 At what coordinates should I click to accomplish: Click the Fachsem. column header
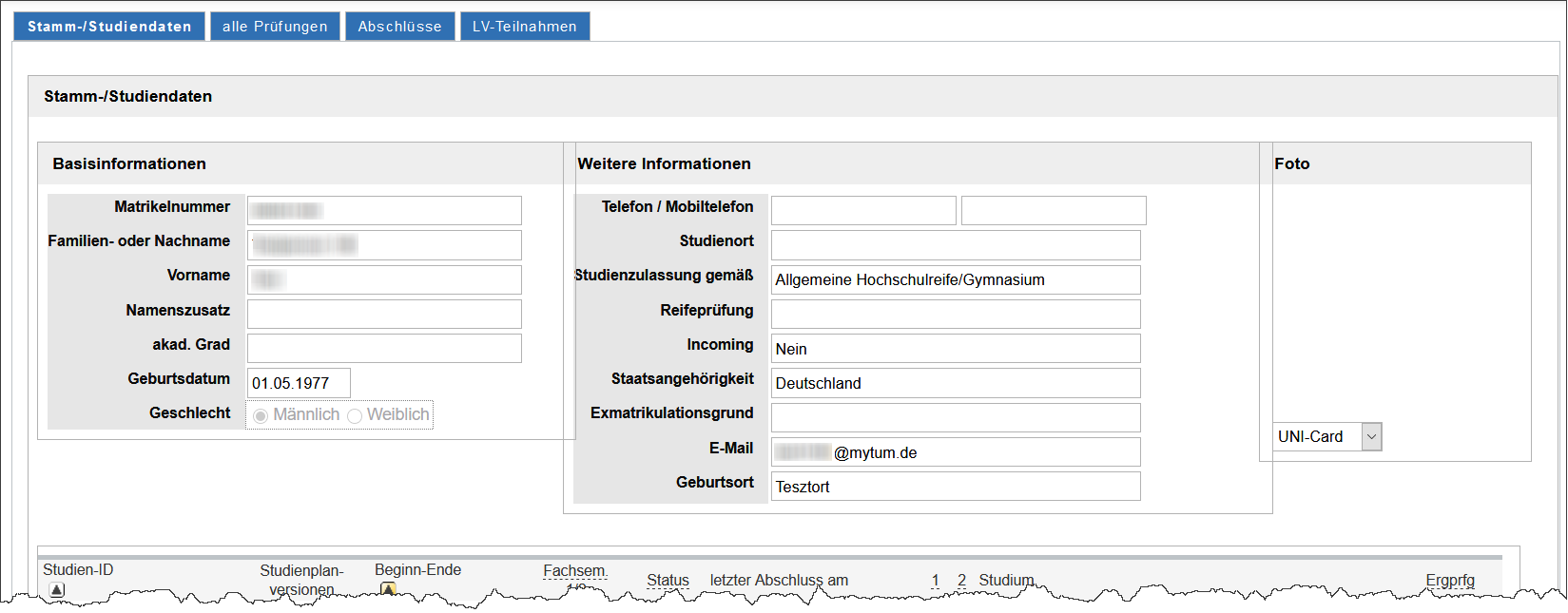[x=574, y=571]
